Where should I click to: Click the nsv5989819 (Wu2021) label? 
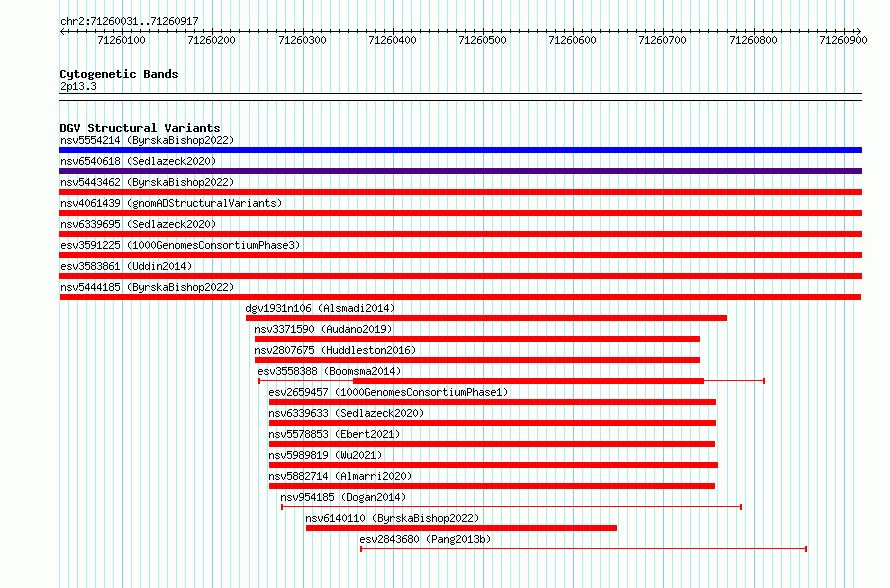click(x=325, y=455)
